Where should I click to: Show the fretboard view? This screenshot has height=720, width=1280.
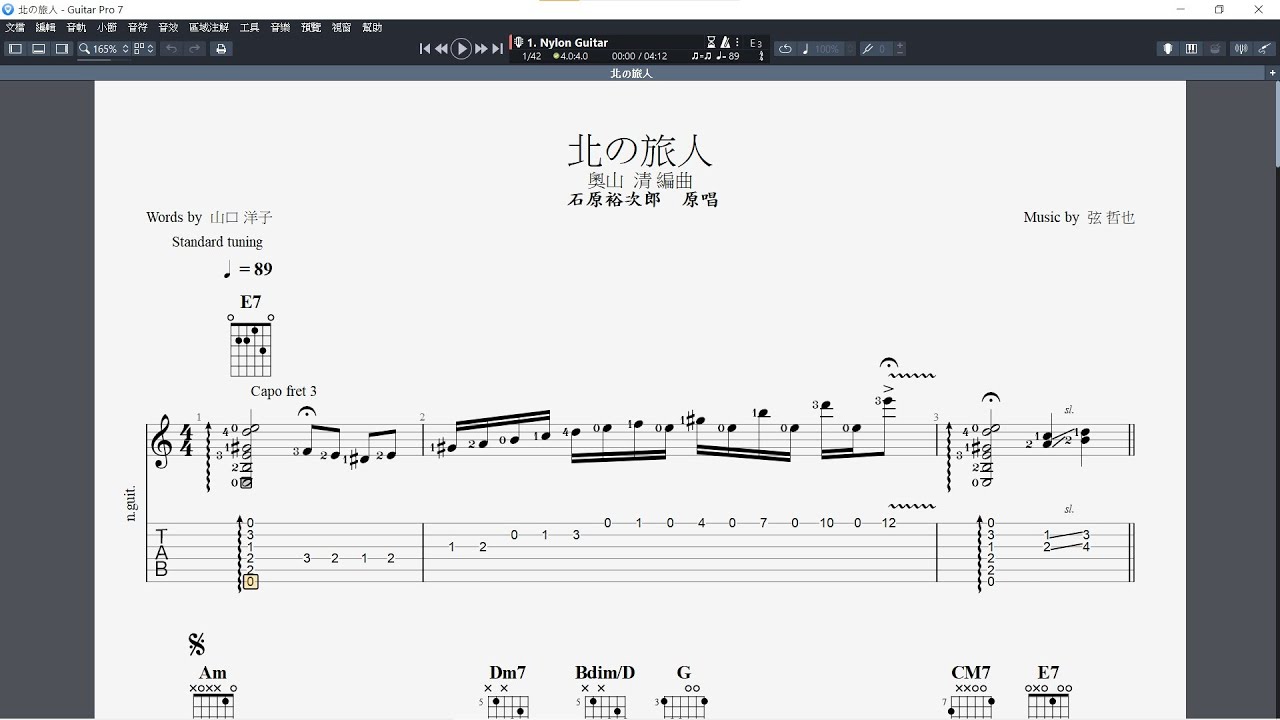tap(1167, 49)
